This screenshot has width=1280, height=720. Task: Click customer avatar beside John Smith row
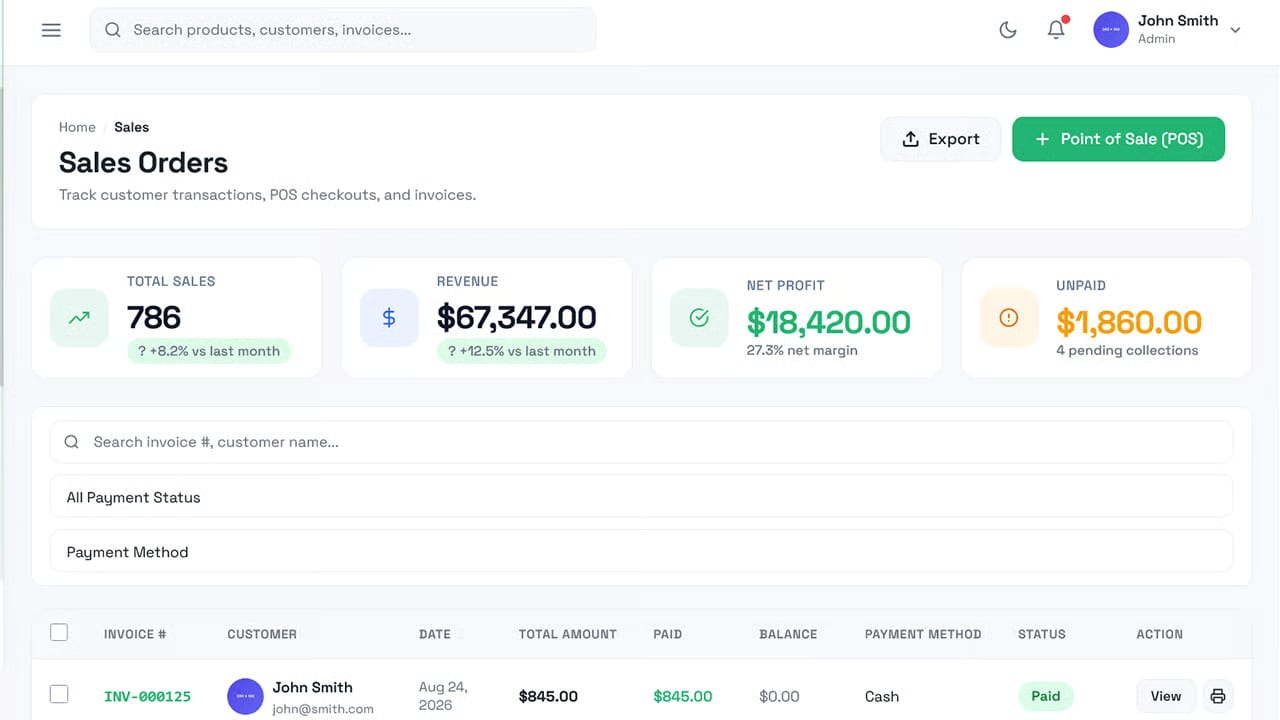(245, 696)
